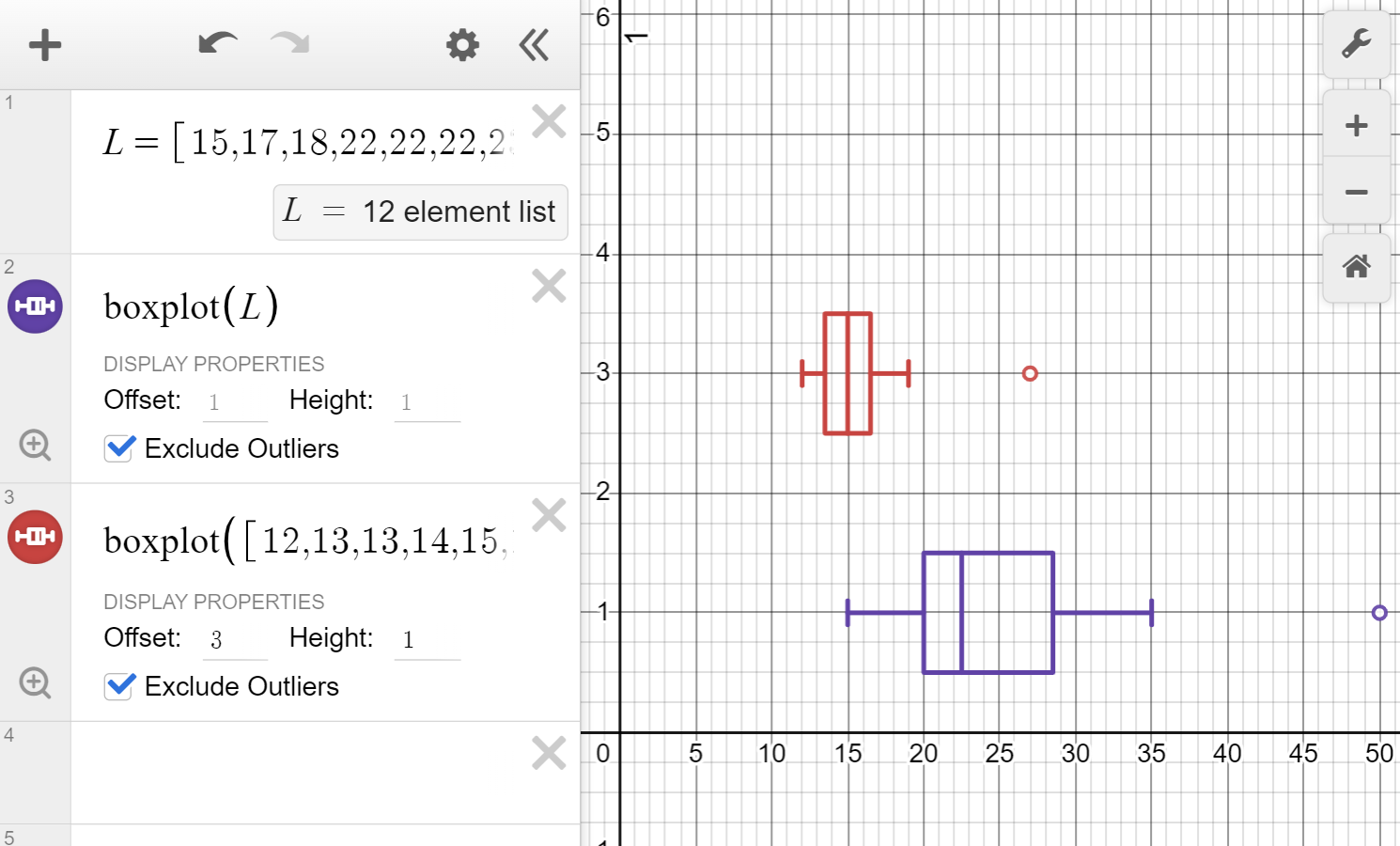The height and width of the screenshot is (846, 1400).
Task: Toggle Exclude Outliers for the purple boxplot
Action: click(118, 448)
